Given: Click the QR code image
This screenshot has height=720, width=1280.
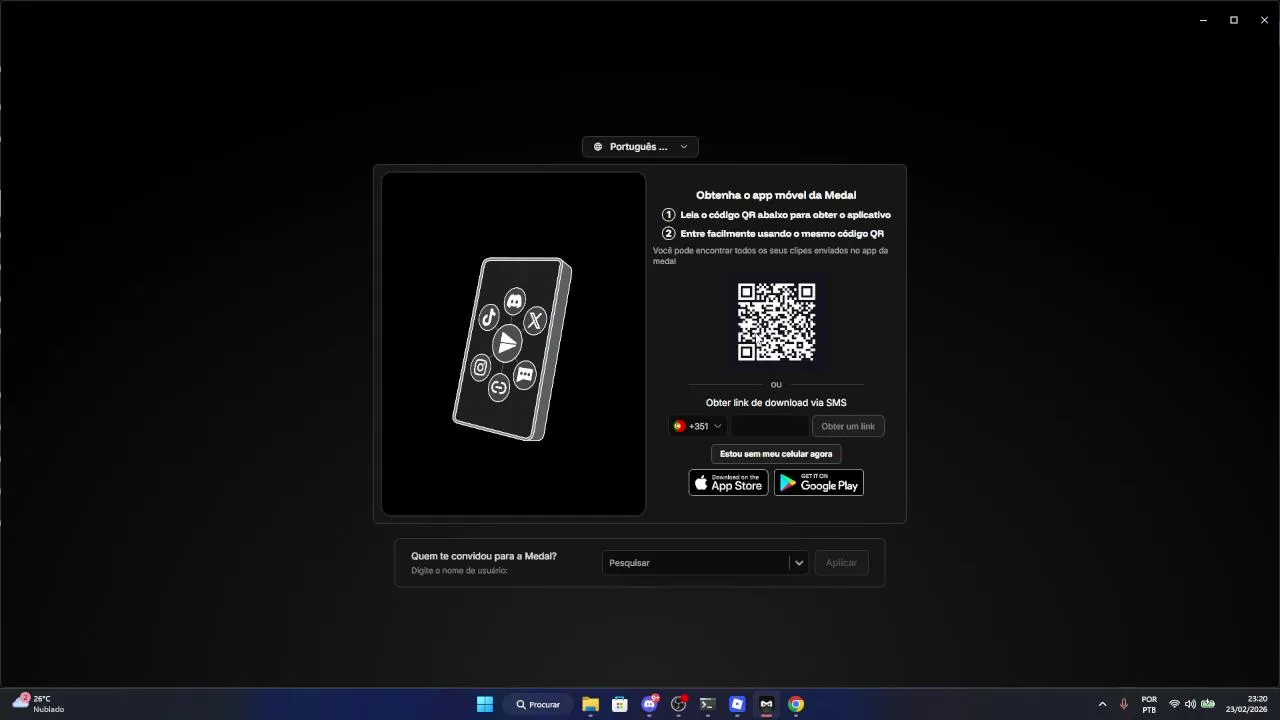Looking at the screenshot, I should (x=776, y=322).
